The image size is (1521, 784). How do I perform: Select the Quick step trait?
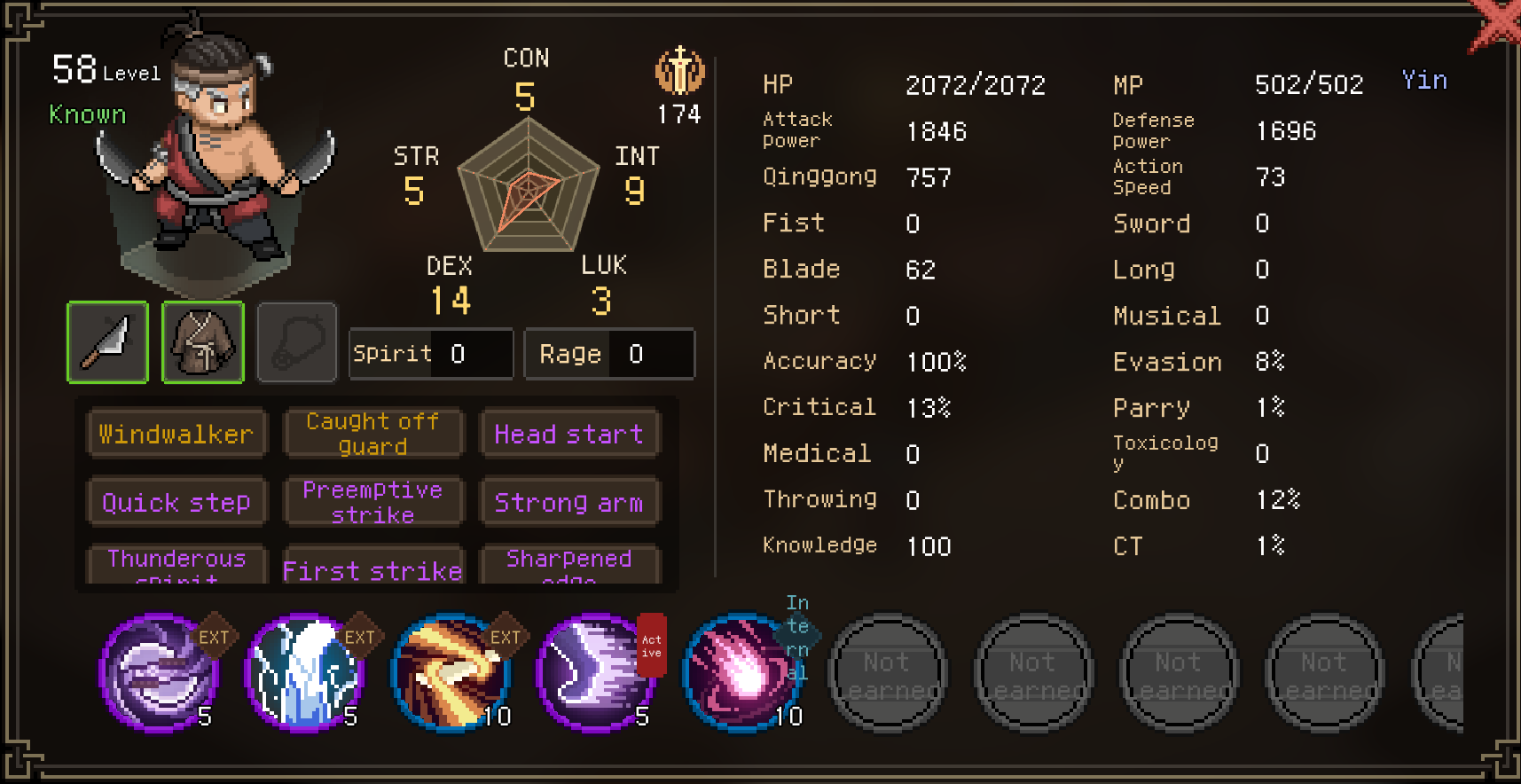[176, 502]
